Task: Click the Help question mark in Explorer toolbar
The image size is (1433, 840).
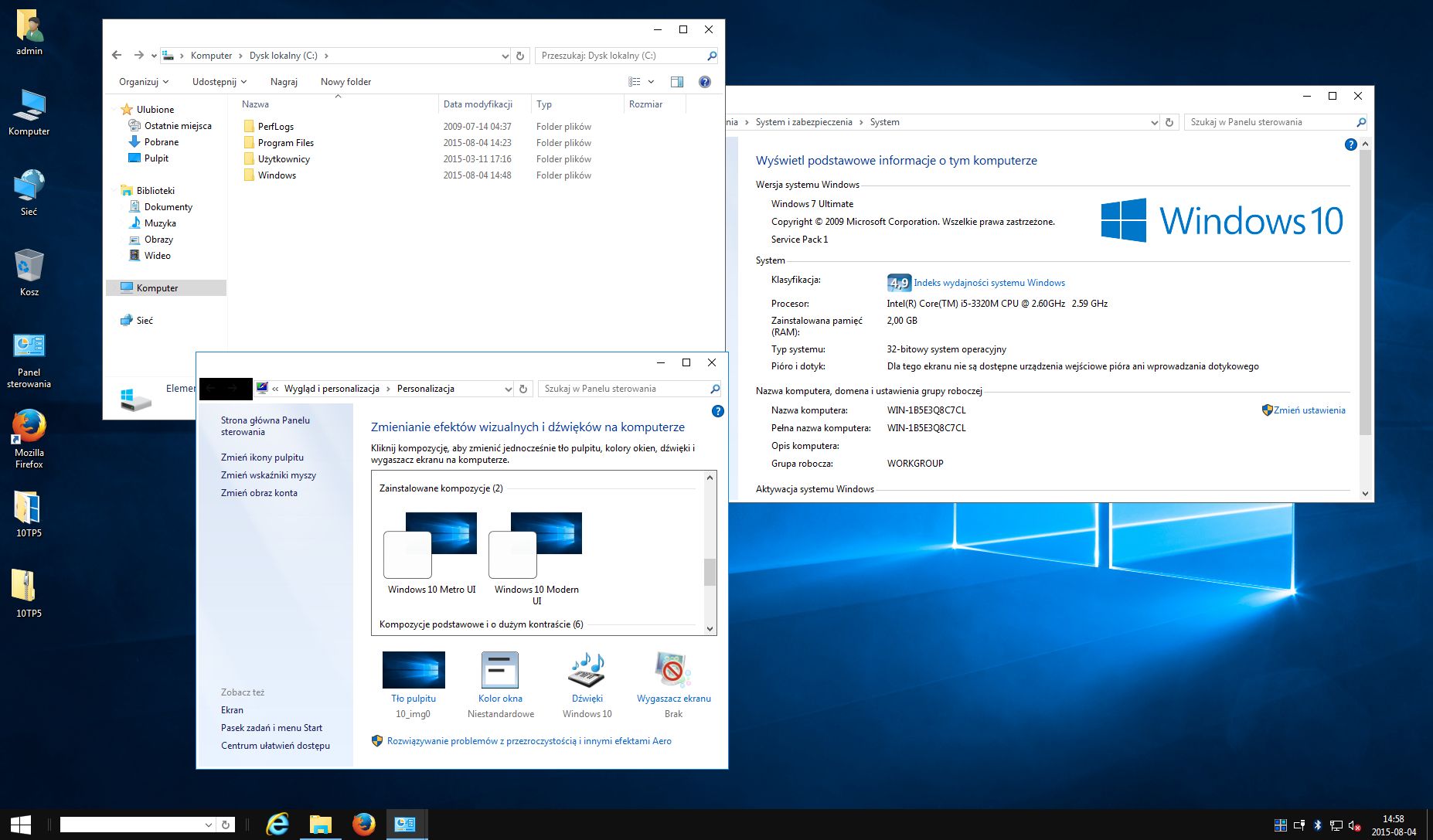Action: tap(703, 82)
